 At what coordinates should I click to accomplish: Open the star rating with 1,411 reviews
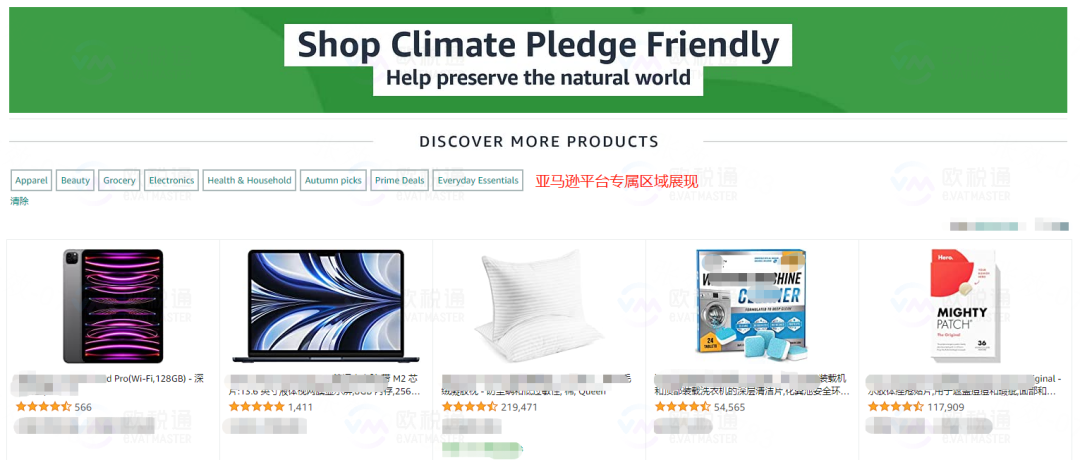click(256, 407)
